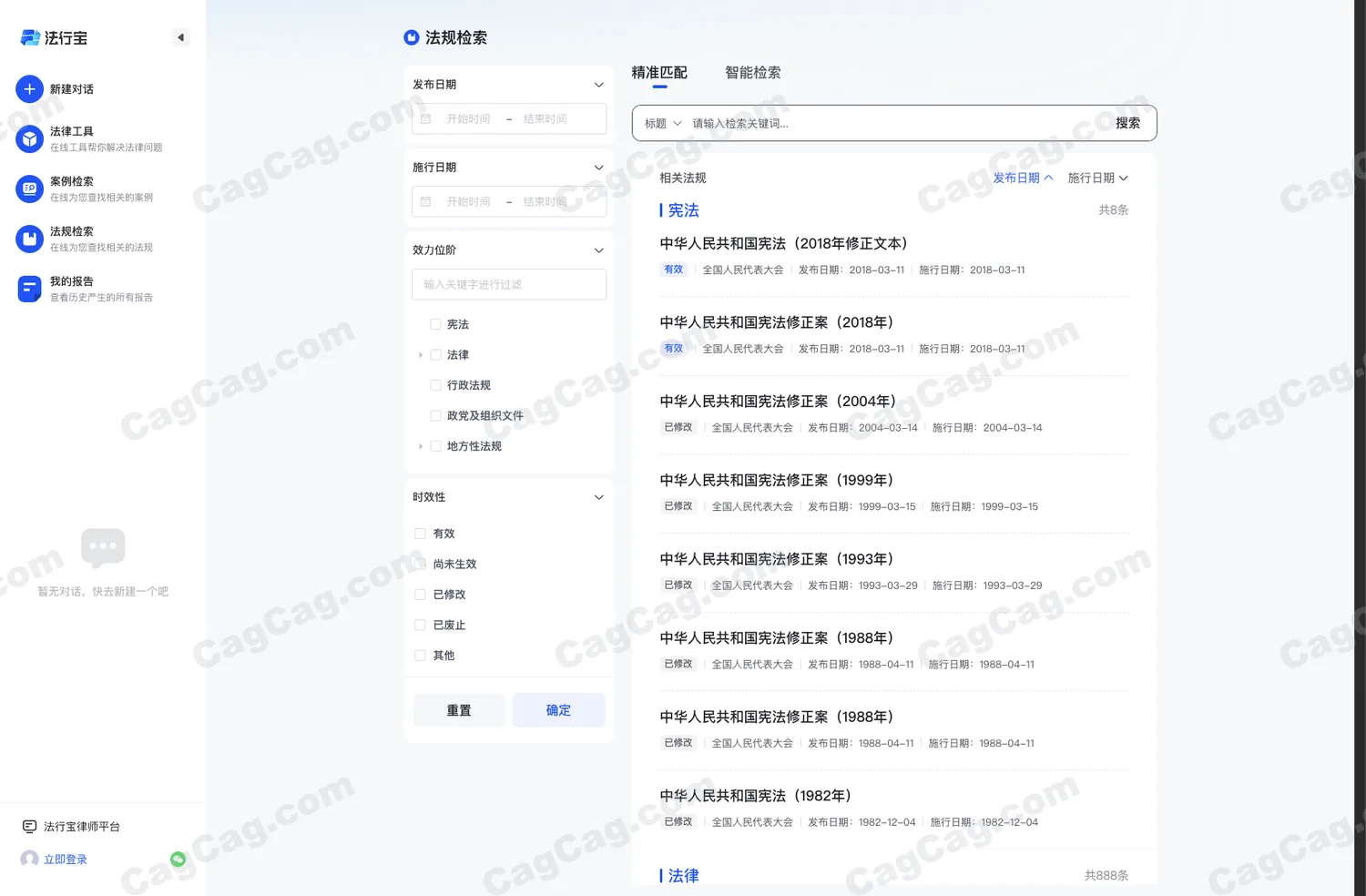The width and height of the screenshot is (1366, 896).
Task: Click the 效力位阶 keyword filter input
Action: [509, 284]
